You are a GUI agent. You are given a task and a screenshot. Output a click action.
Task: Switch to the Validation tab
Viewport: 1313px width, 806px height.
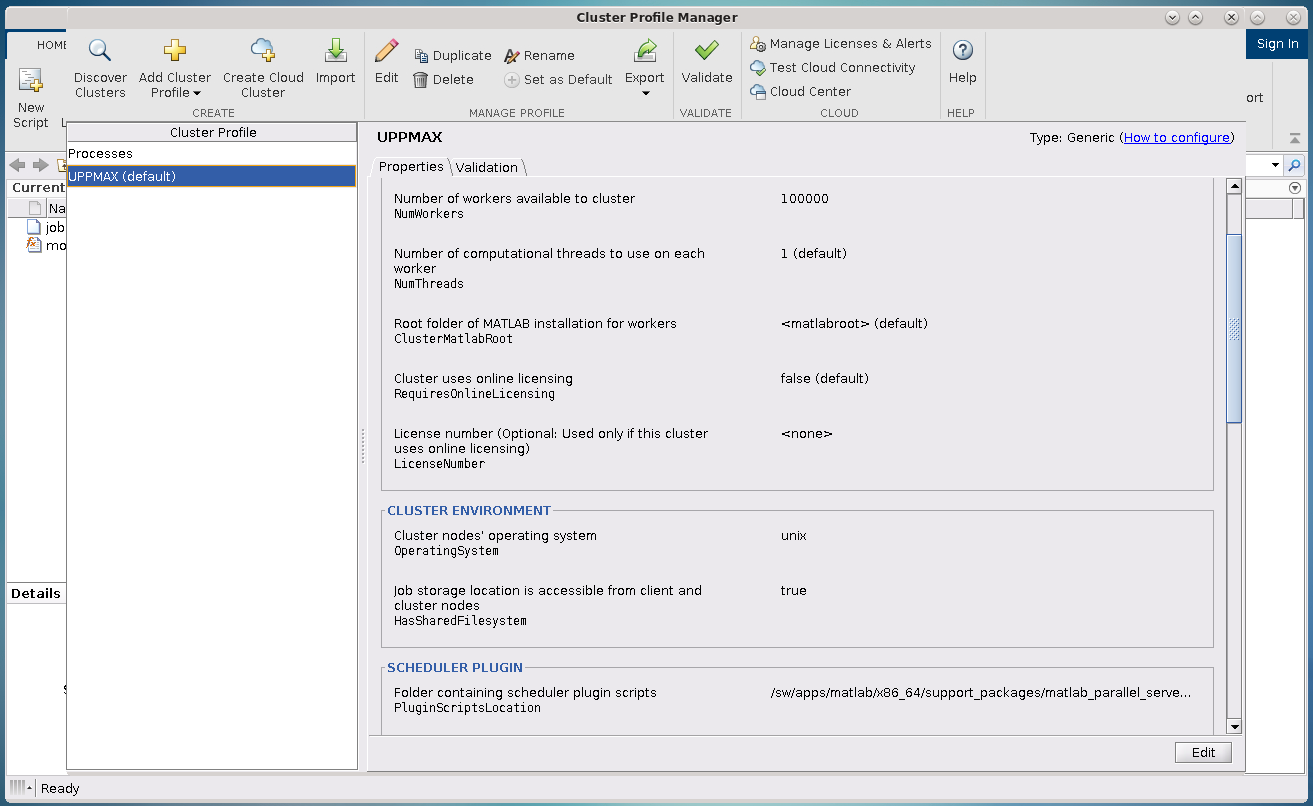[x=487, y=167]
